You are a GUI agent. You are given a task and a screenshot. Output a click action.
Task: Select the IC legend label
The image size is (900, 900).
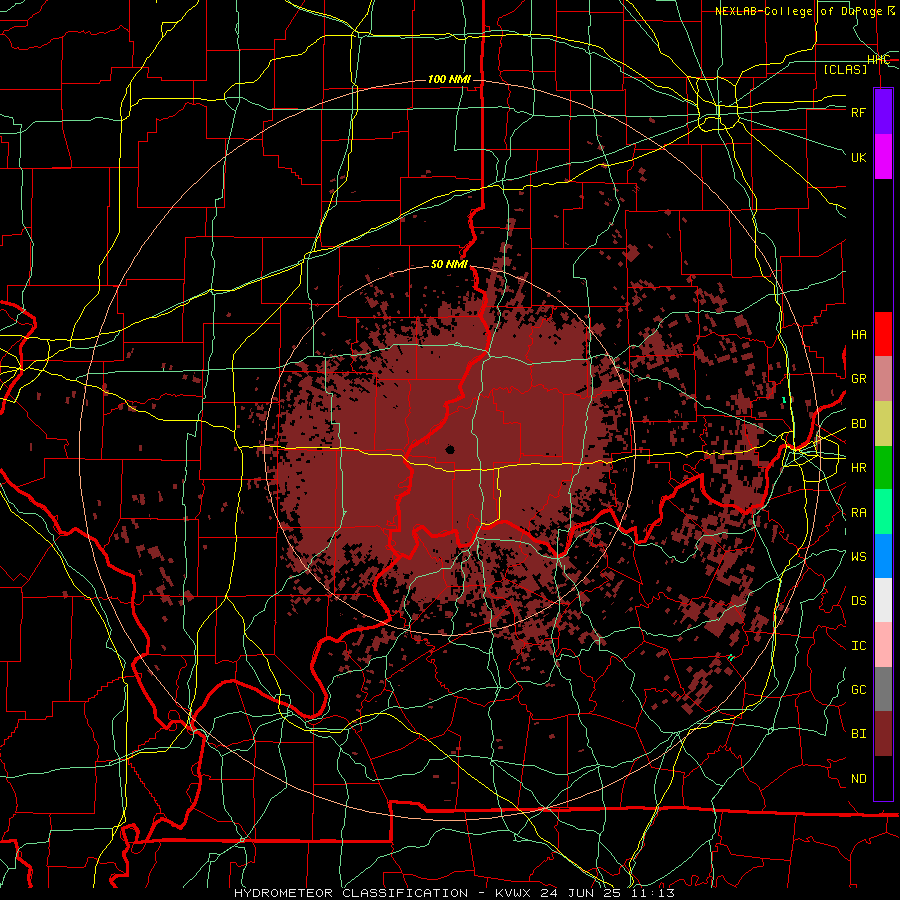859,646
